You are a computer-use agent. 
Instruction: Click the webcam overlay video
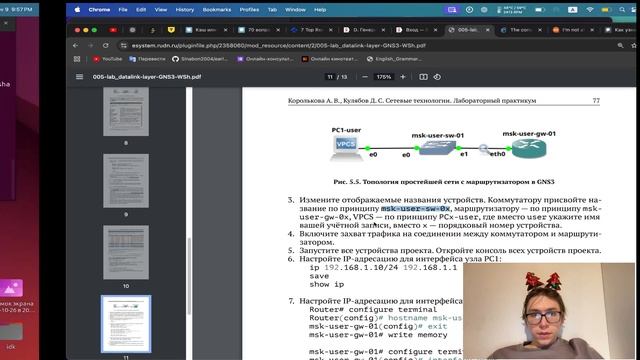[x=549, y=311]
